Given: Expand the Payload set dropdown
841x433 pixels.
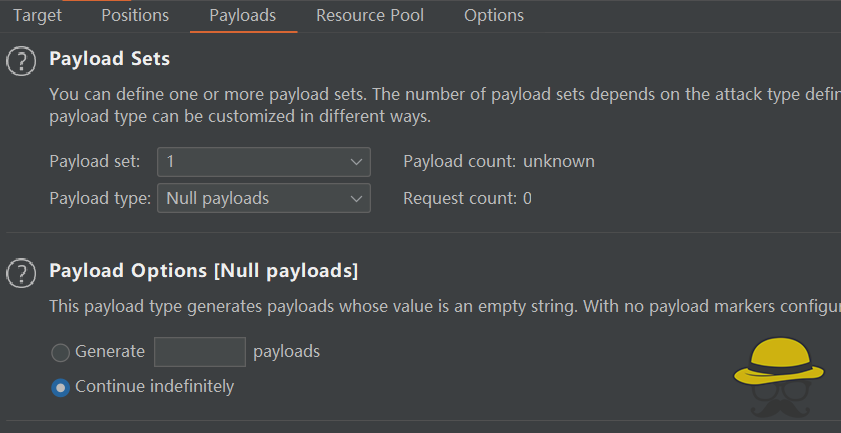Looking at the screenshot, I should click(x=263, y=162).
